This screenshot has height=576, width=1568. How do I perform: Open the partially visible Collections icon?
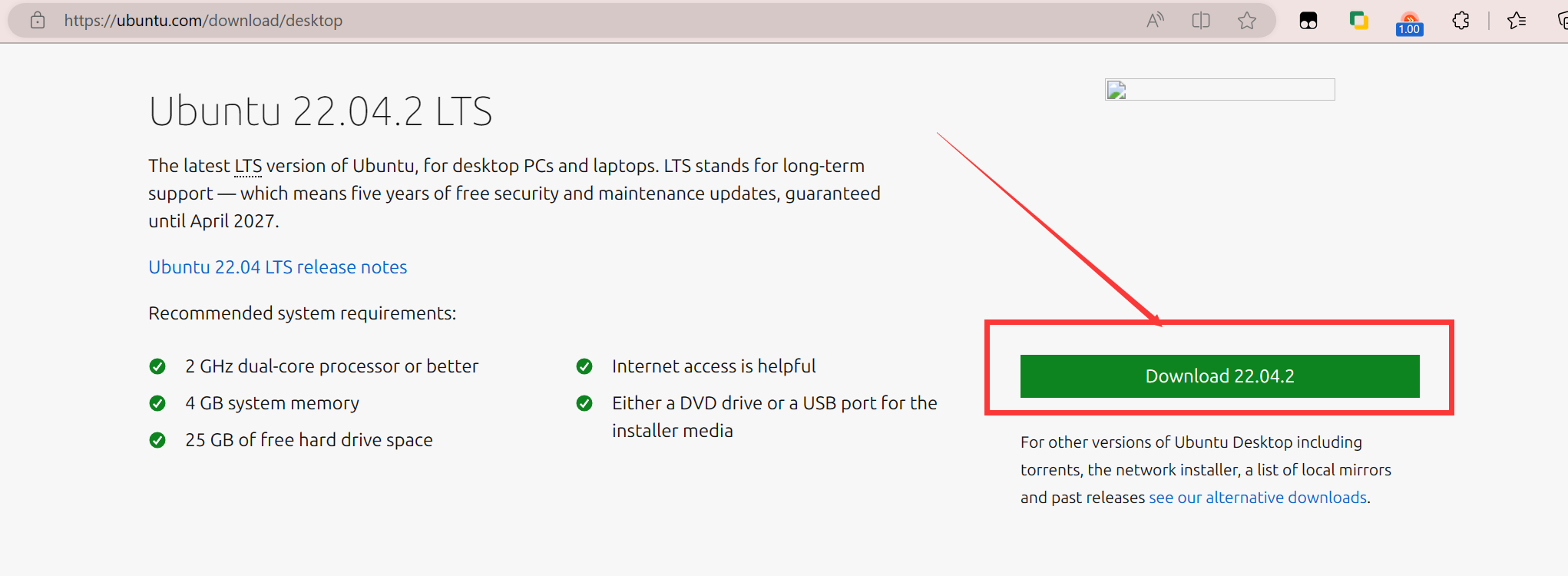(x=1562, y=21)
